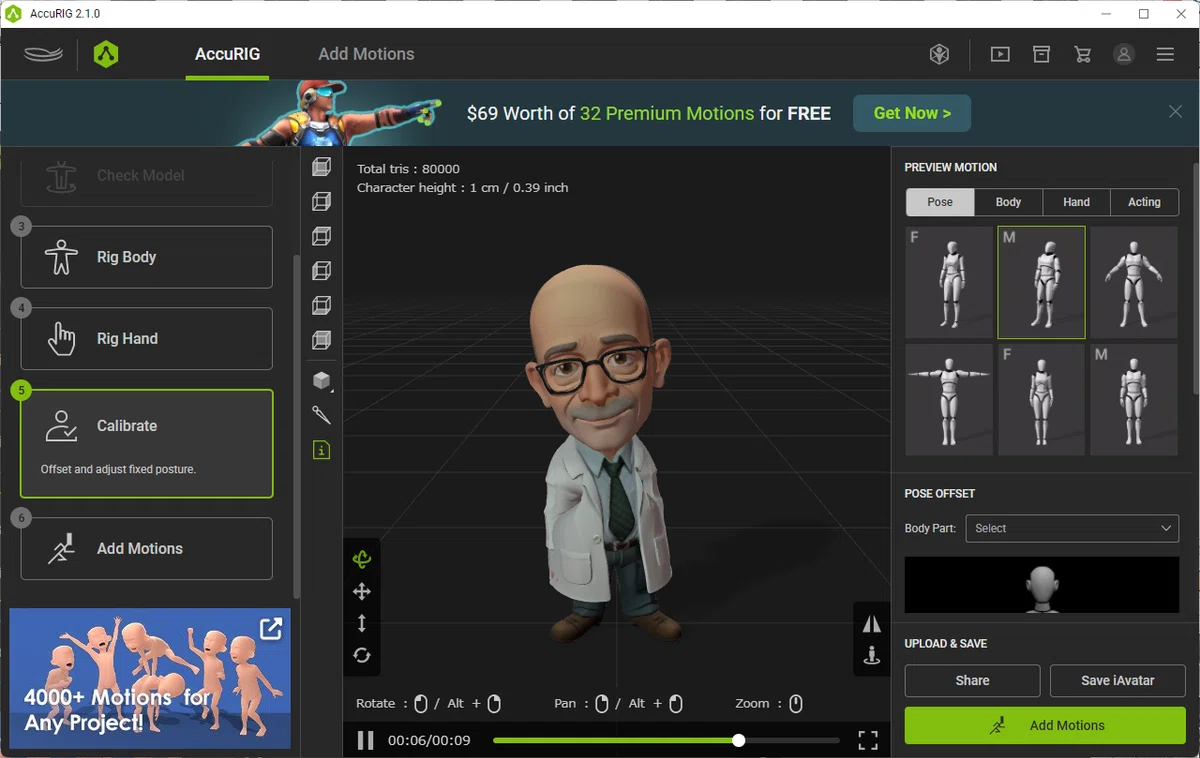1200x758 pixels.
Task: Choose the T-pose thumbnail
Action: pos(949,400)
